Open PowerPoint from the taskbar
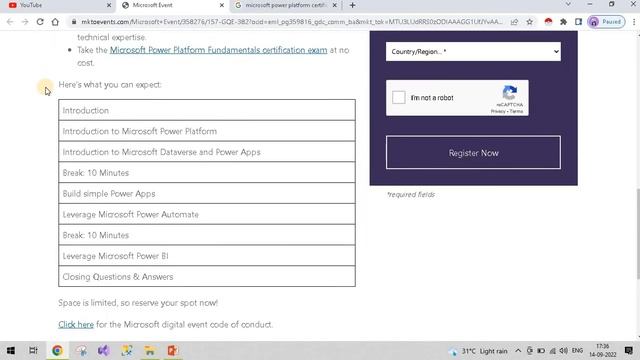640x360 pixels. [172, 351]
